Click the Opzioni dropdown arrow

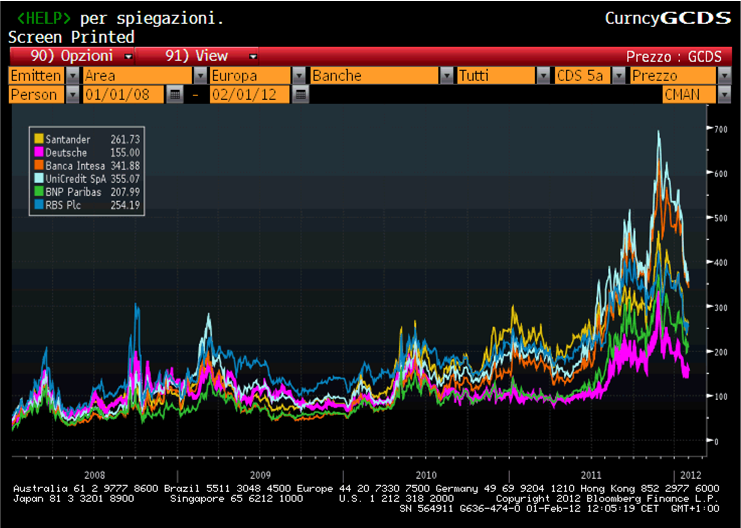pyautogui.click(x=128, y=57)
